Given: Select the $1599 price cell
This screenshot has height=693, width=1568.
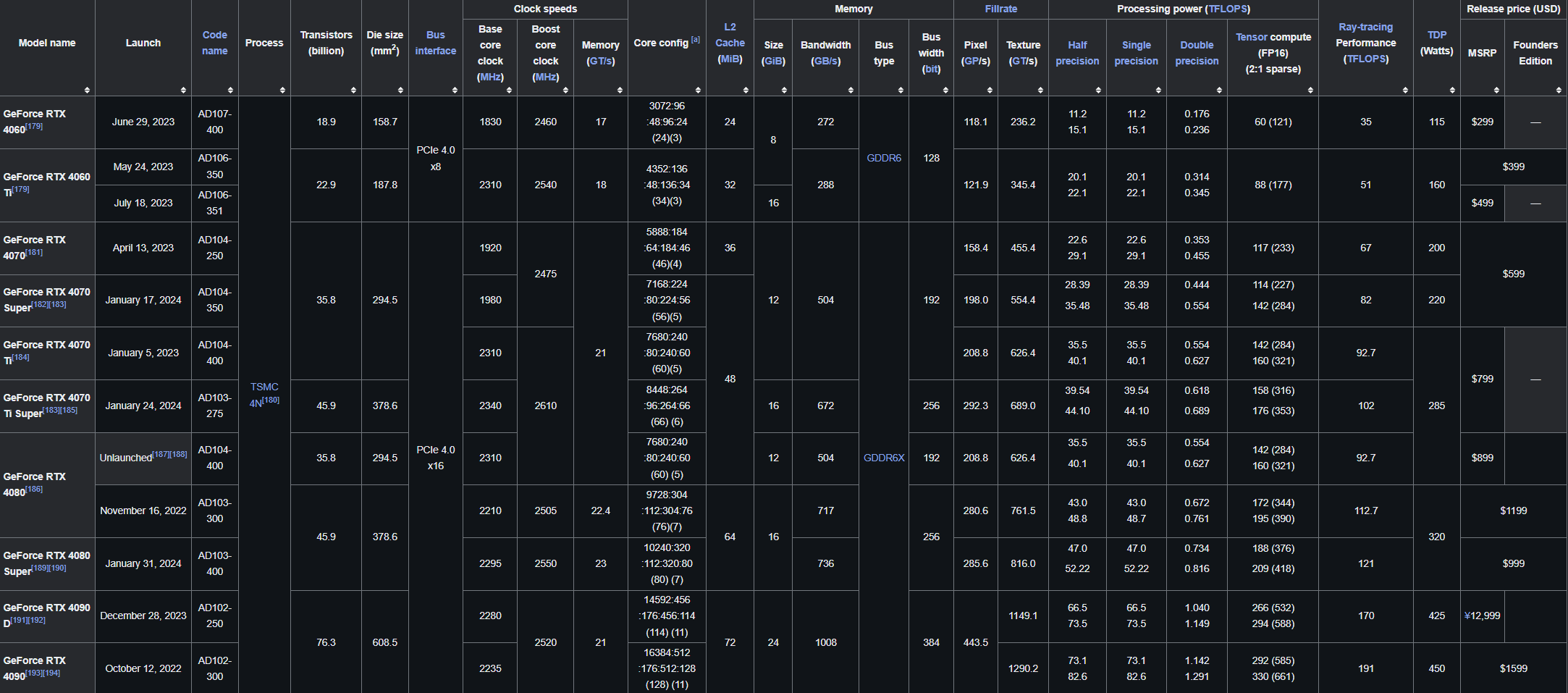Looking at the screenshot, I should pyautogui.click(x=1514, y=668).
